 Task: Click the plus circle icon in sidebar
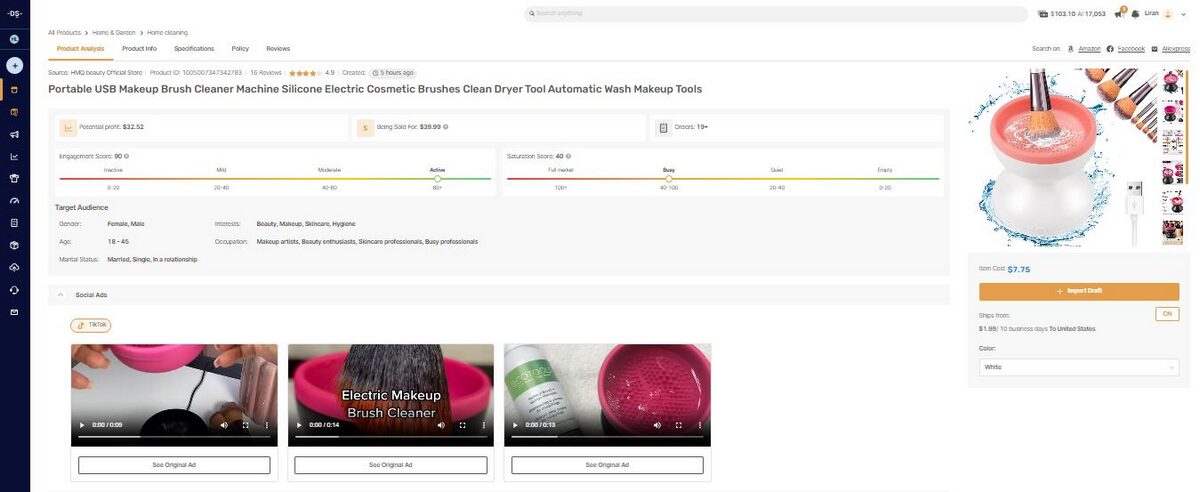[14, 65]
